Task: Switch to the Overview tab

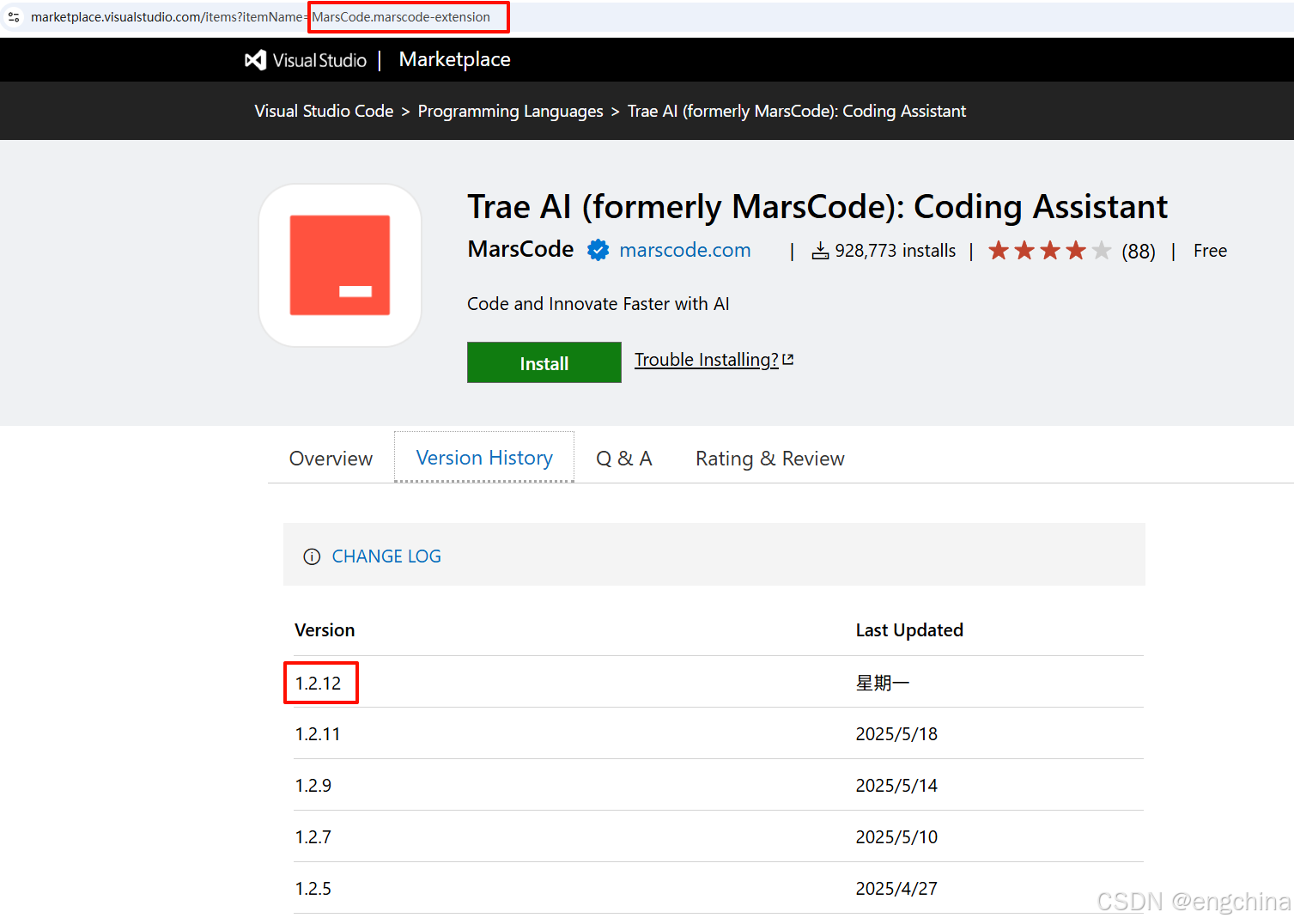Action: tap(331, 459)
